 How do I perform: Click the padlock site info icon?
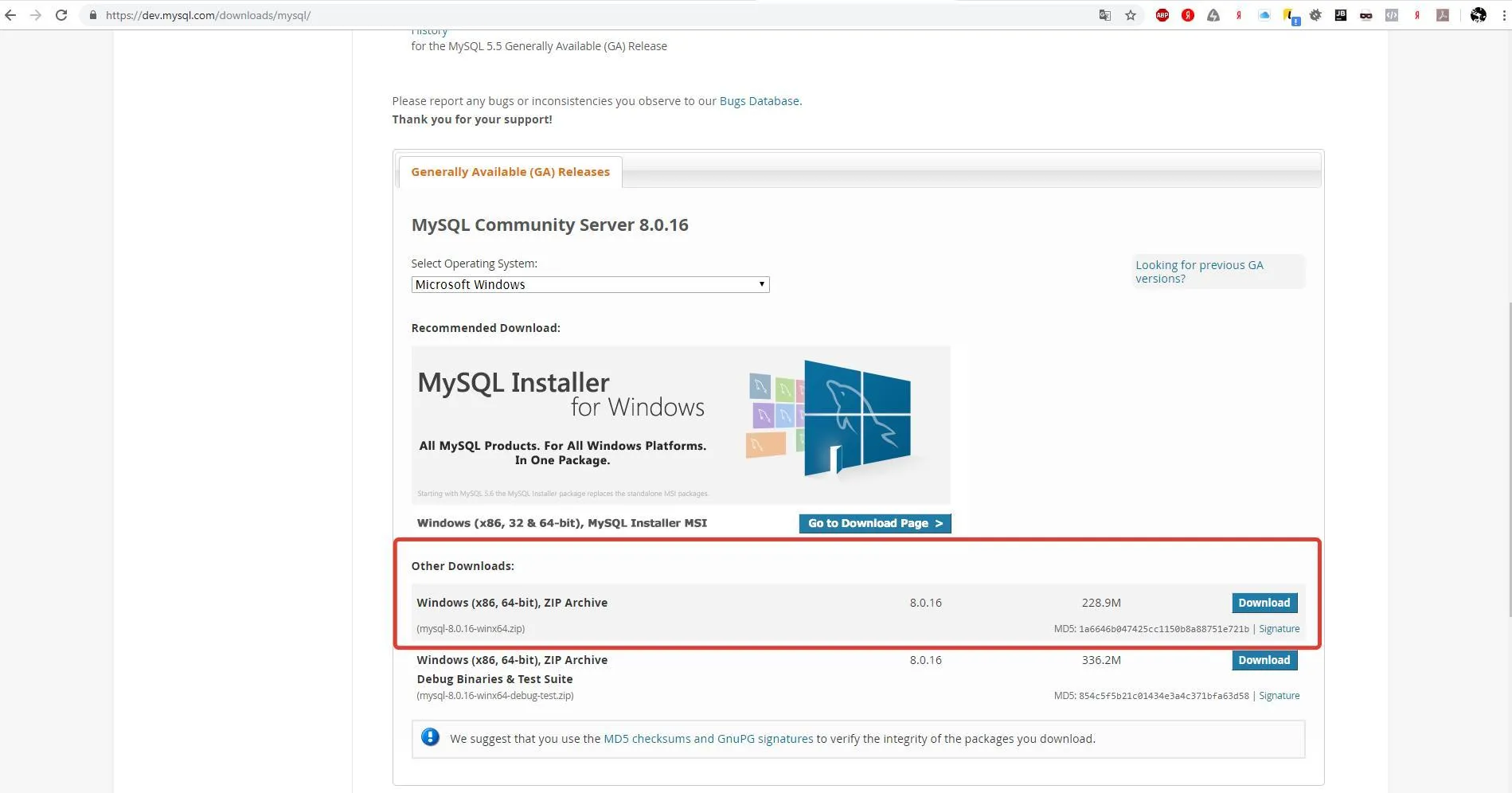pos(93,15)
